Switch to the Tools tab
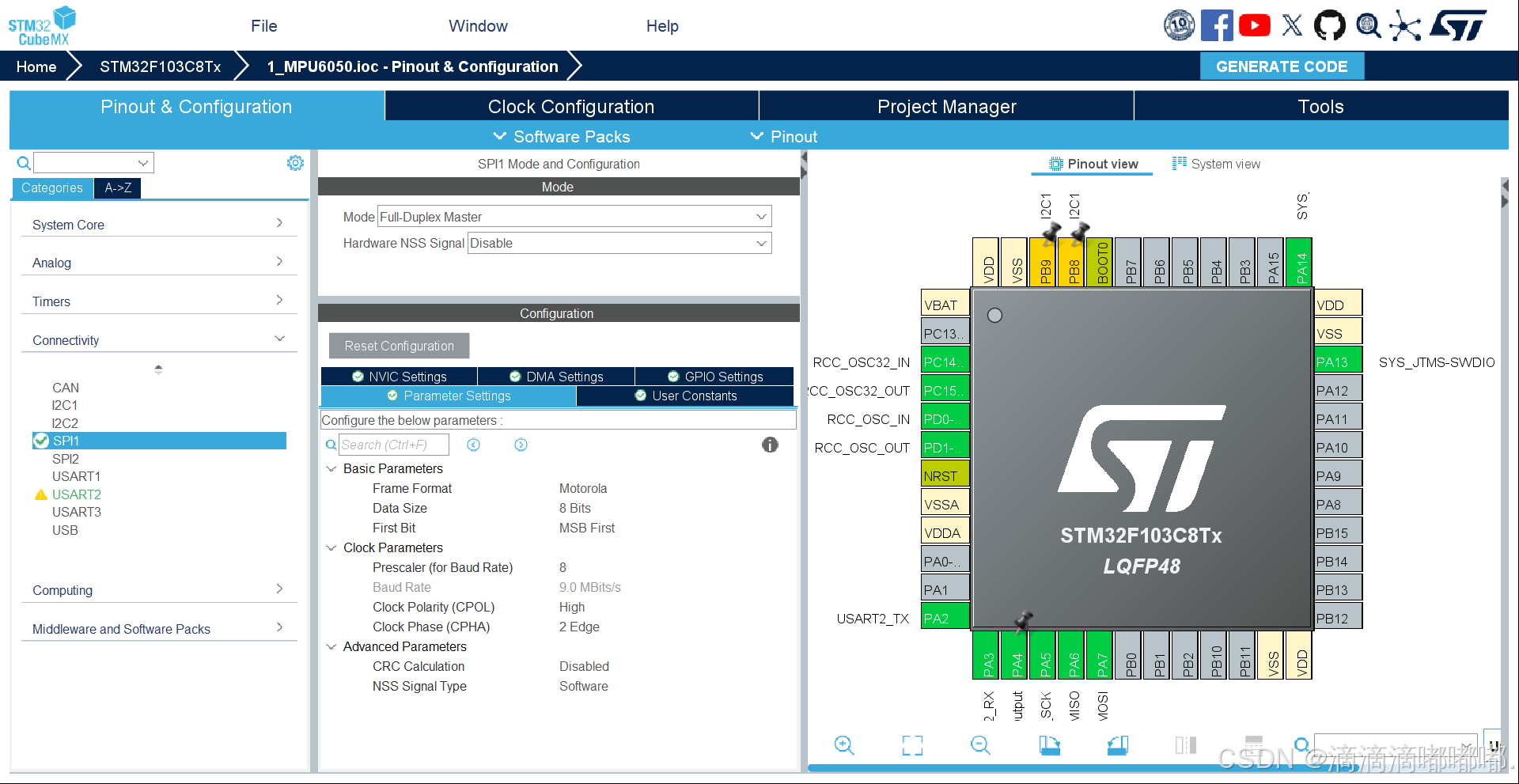1519x784 pixels. pos(1320,106)
